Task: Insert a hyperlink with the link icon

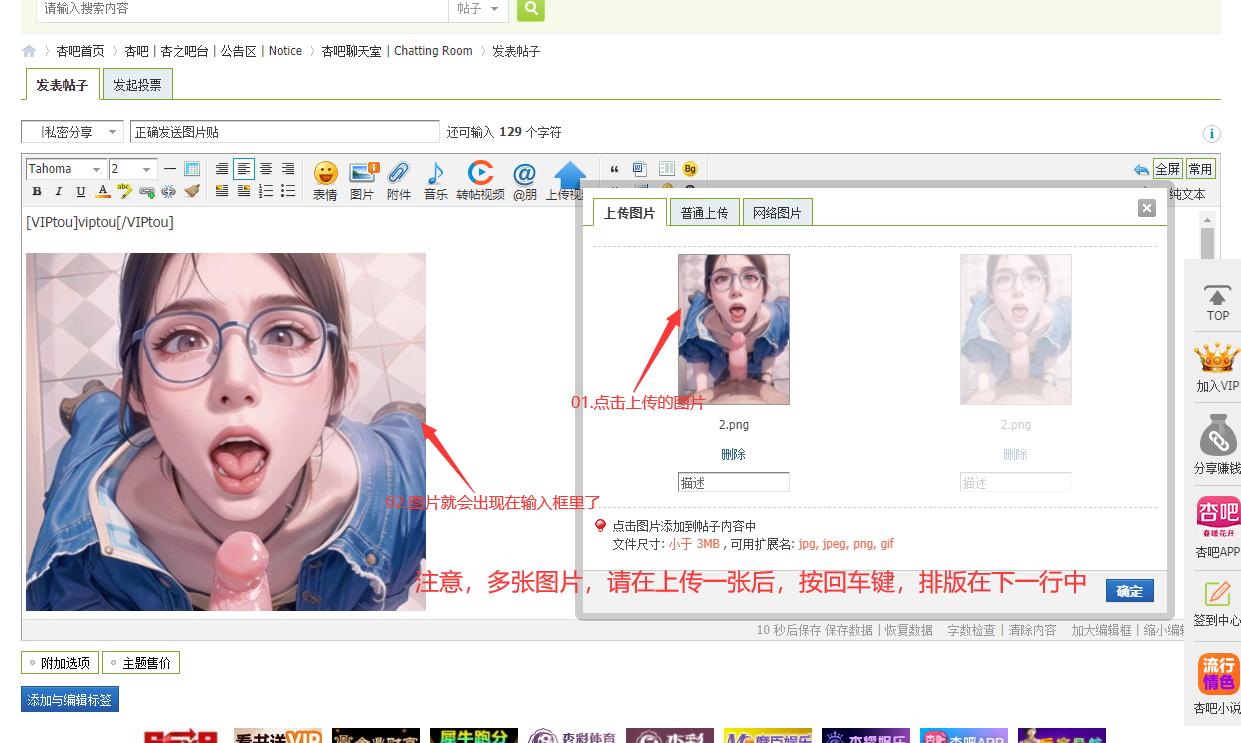Action: tap(147, 191)
